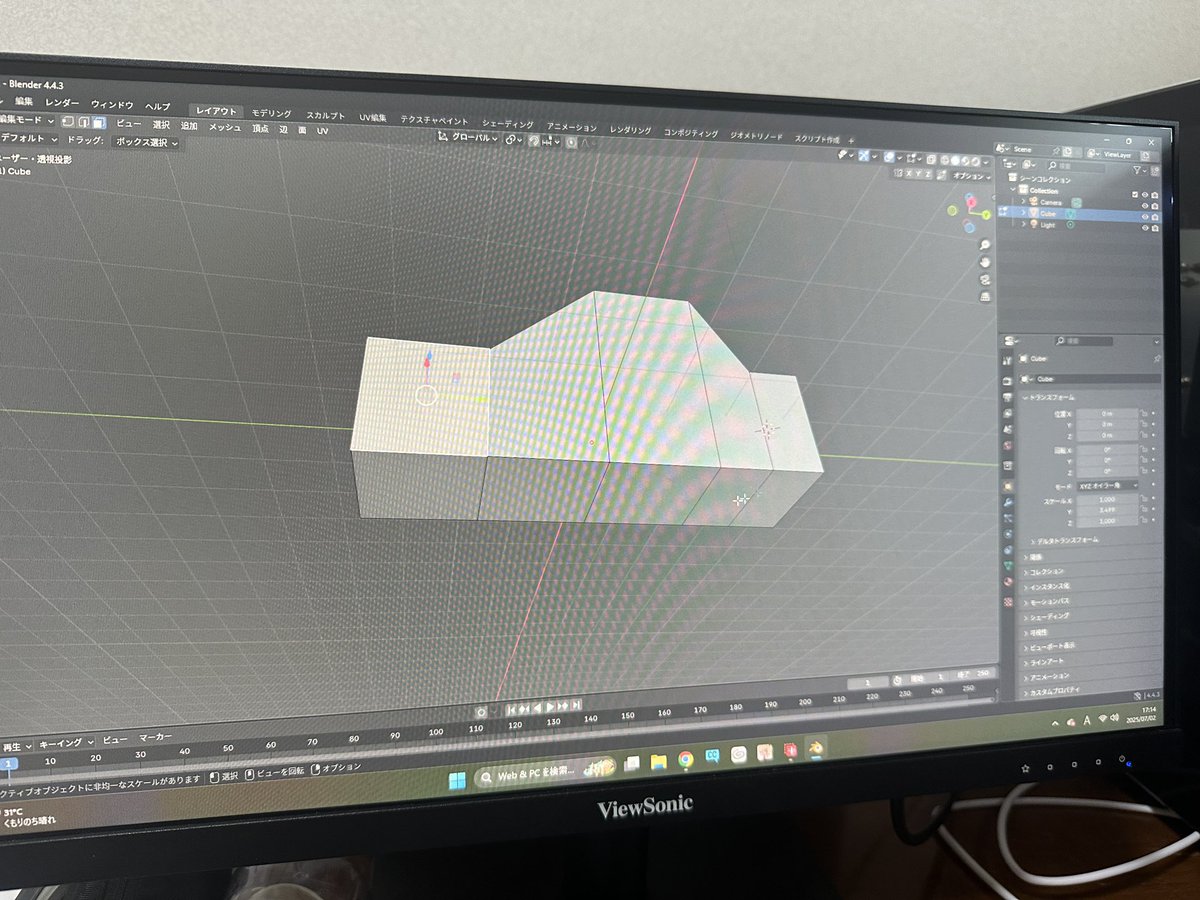Click the navigation gizmo red X axis
The width and height of the screenshot is (1200, 900).
(971, 202)
